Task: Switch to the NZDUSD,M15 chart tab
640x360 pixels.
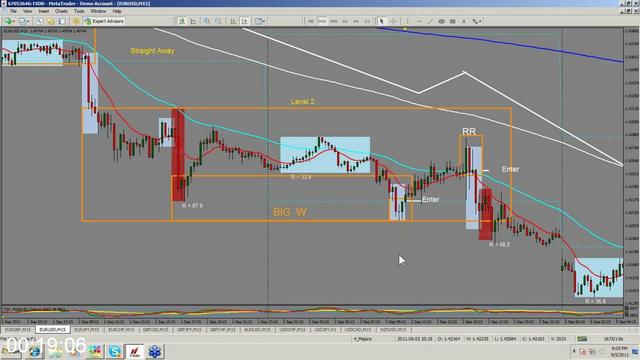Action: click(x=393, y=329)
